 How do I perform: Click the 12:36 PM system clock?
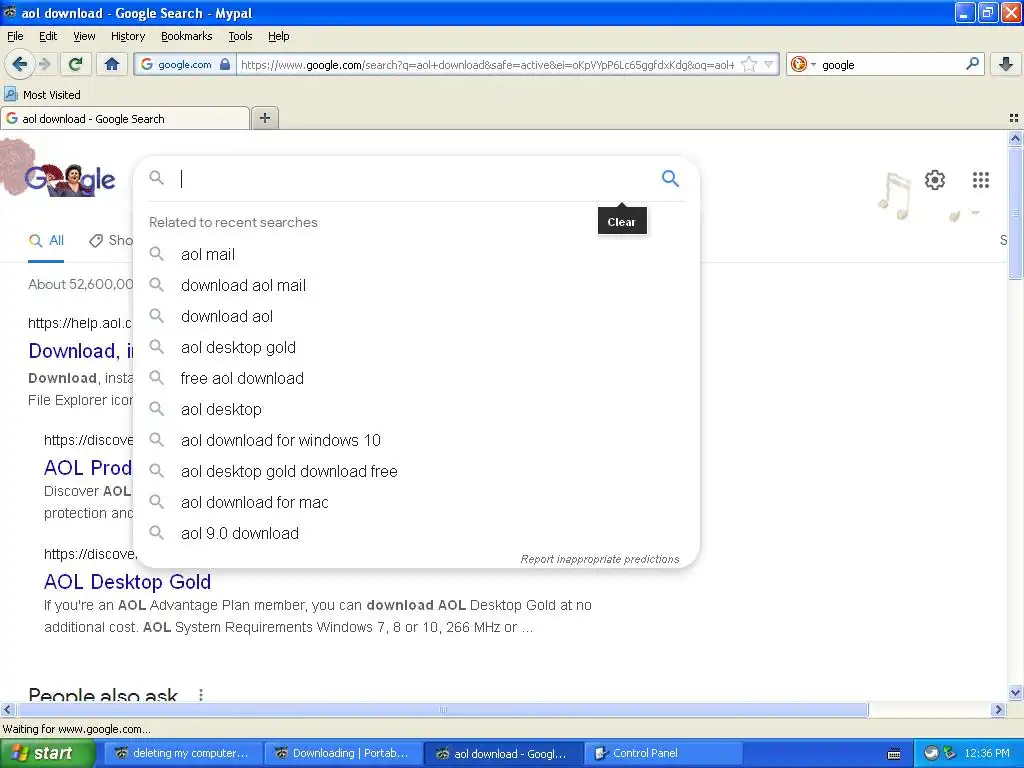click(x=987, y=753)
